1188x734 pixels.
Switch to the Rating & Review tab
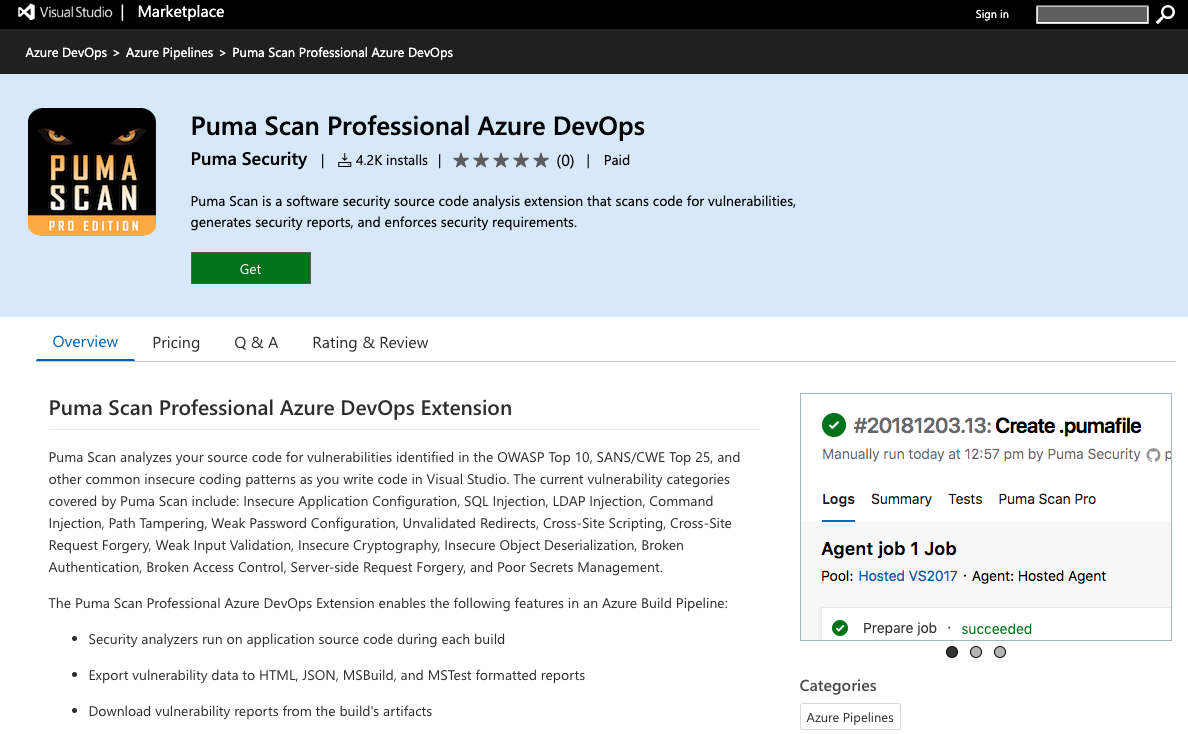coord(370,342)
